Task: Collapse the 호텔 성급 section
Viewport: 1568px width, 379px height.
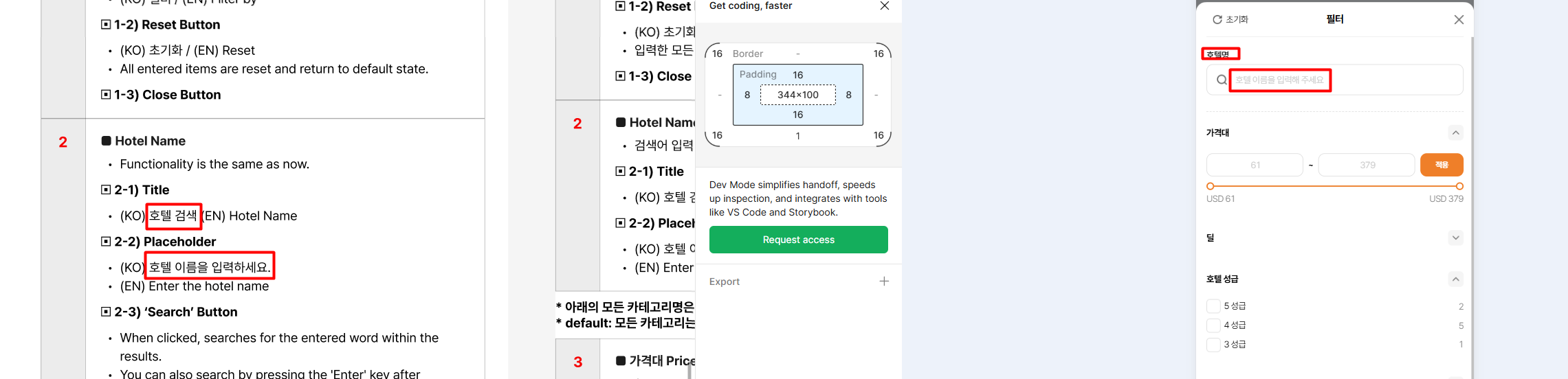Action: [x=1455, y=279]
